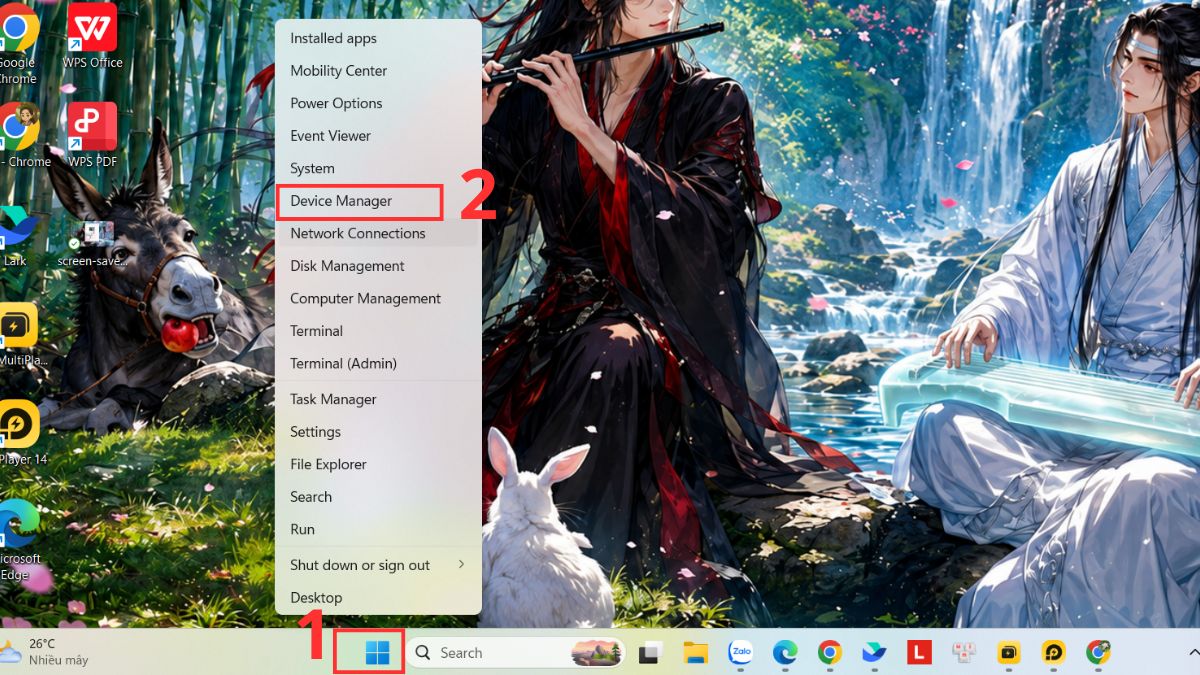Open Task View from the taskbar
The width and height of the screenshot is (1200, 675).
point(651,653)
